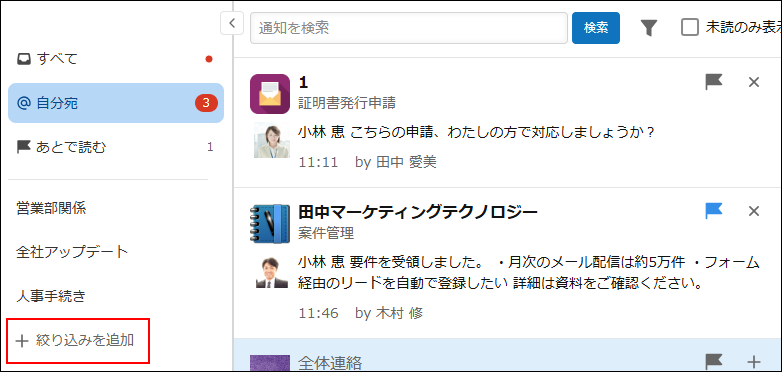Click the 証明書発行申請 app name
This screenshot has width=782, height=372.
point(347,103)
